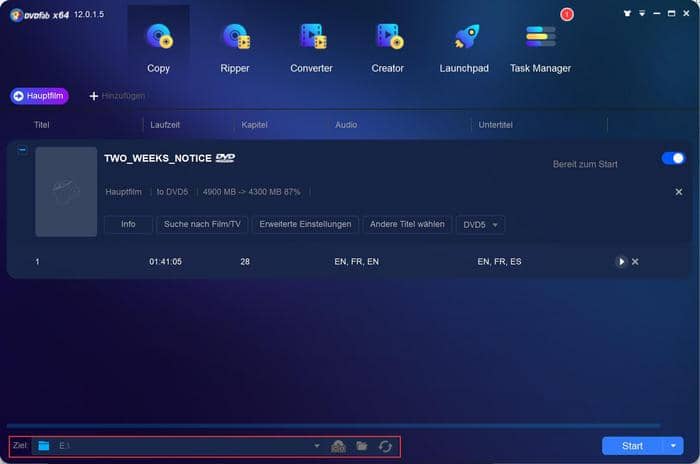Screen dimensions: 700x464
Task: Open the title bar dropdown menu arrow
Action: 642,14
